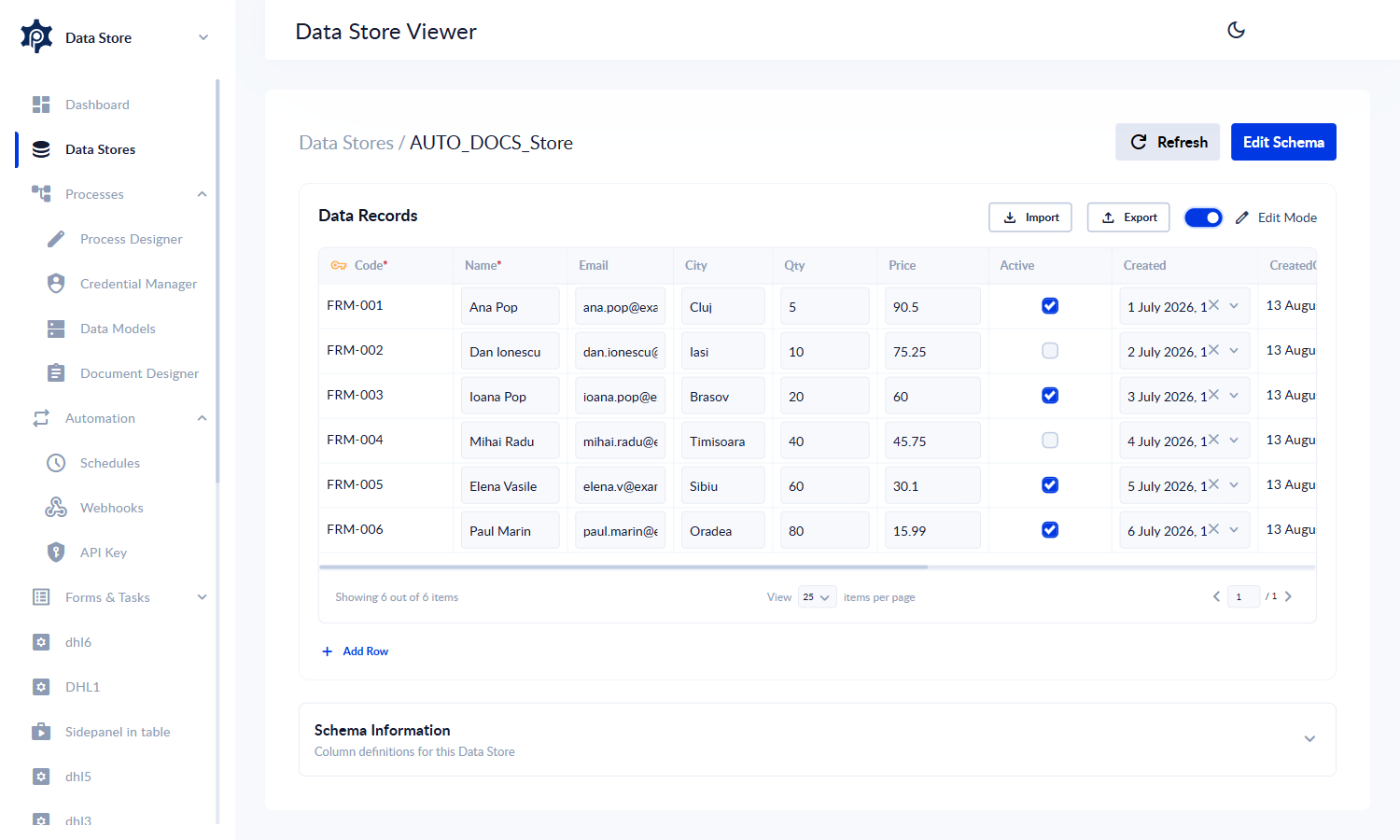
Task: Edit the Name field Ana Pop
Action: coord(511,306)
